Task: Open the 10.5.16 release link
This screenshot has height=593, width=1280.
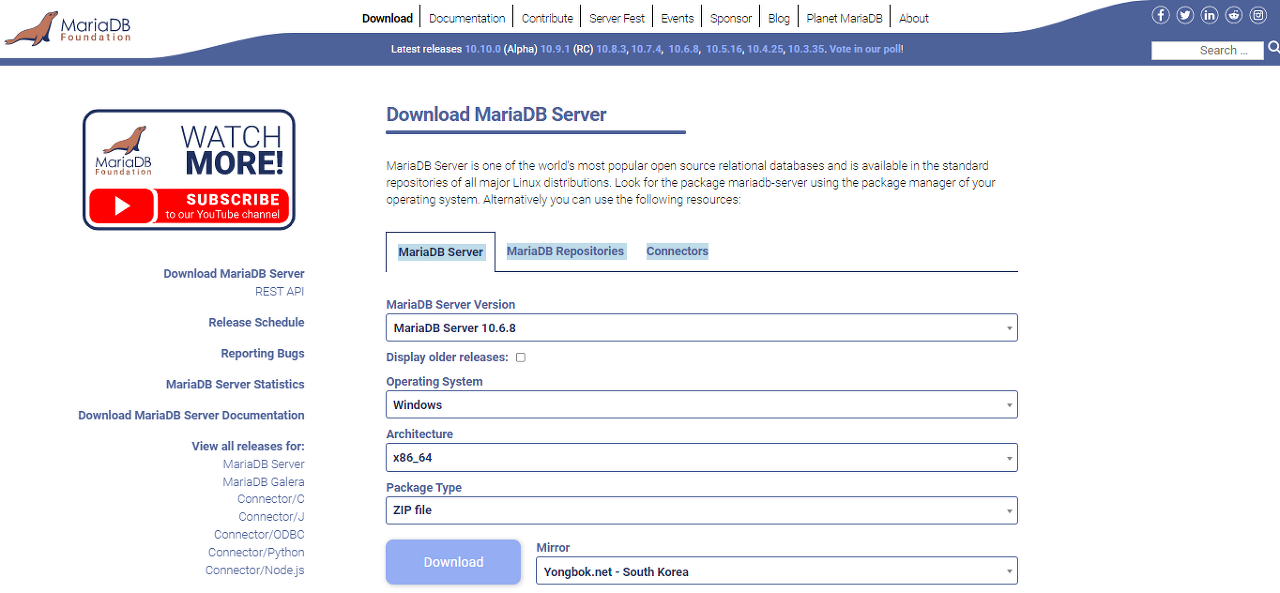Action: tap(724, 49)
